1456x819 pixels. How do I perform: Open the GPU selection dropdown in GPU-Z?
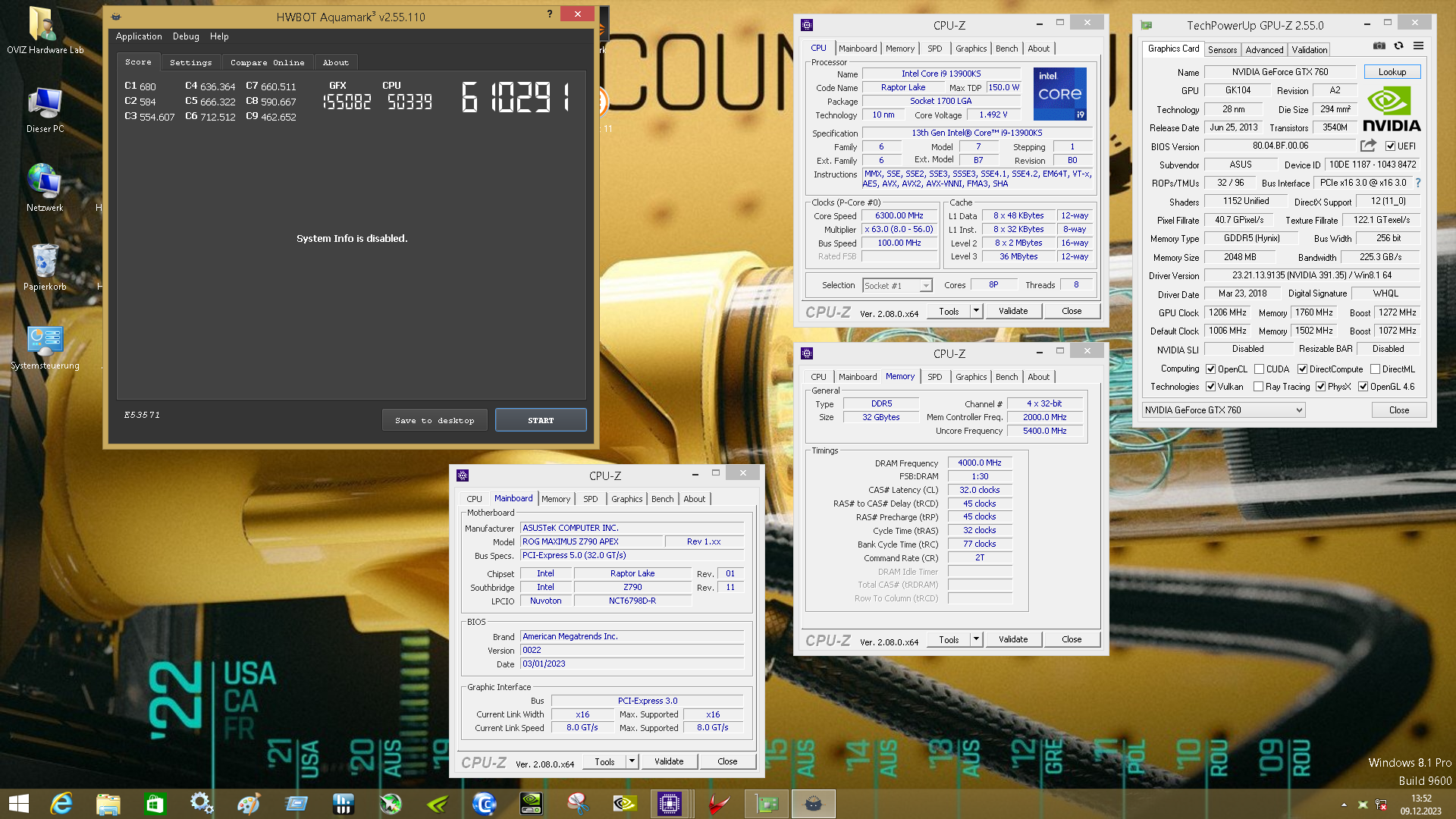pyautogui.click(x=1224, y=410)
